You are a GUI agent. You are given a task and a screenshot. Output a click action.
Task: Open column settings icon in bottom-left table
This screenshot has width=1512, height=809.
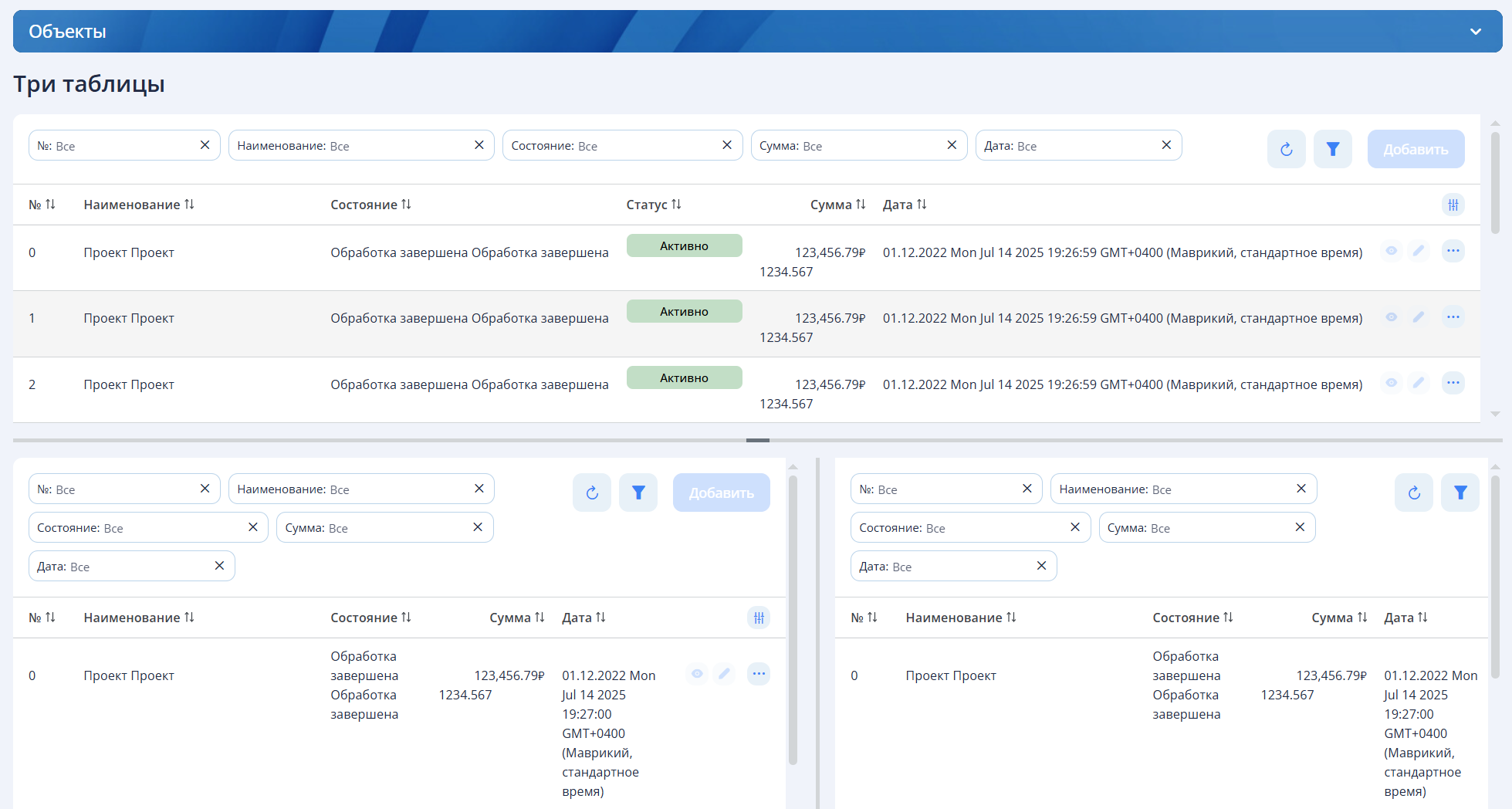pos(759,618)
